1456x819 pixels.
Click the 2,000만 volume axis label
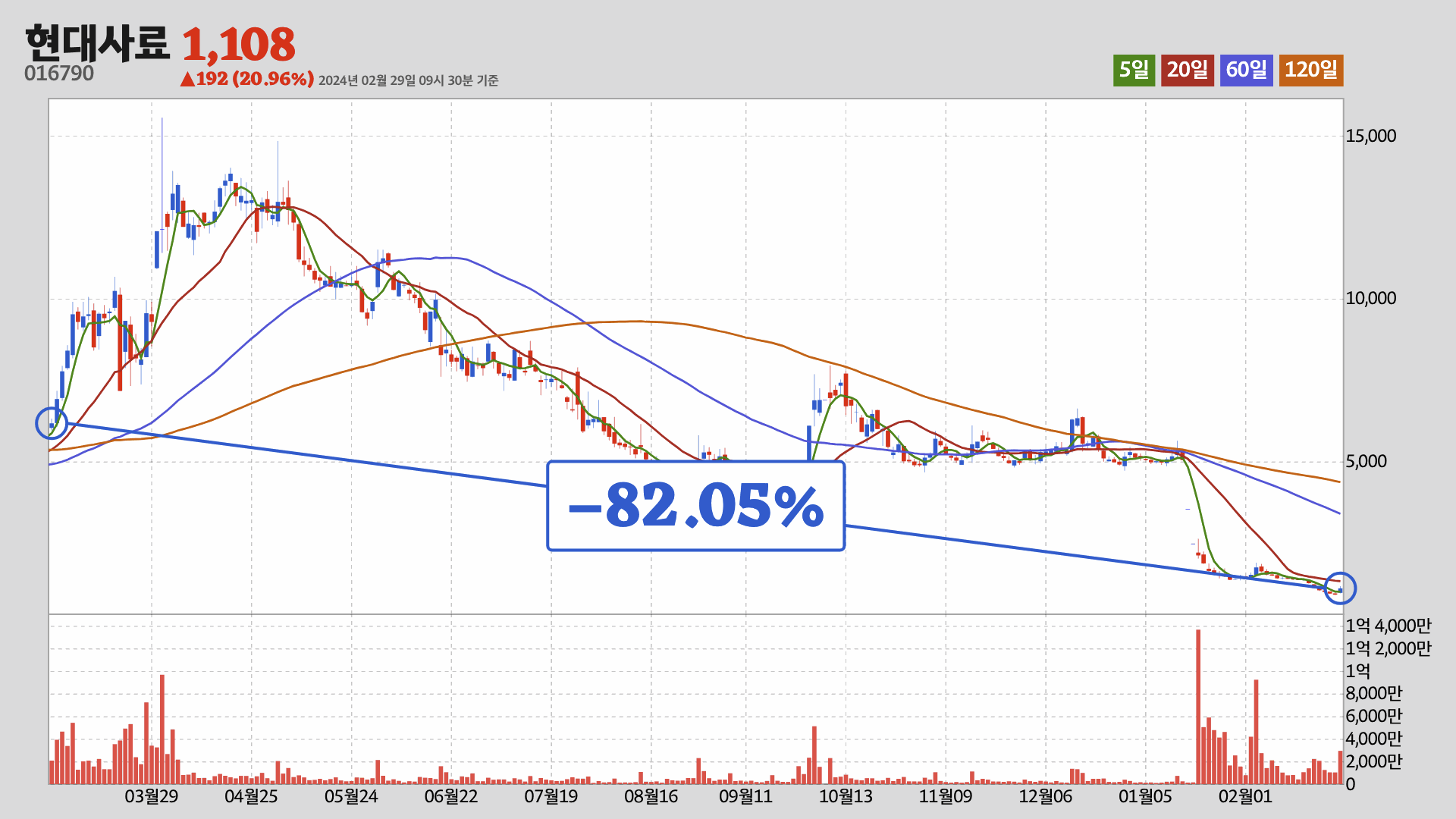pyautogui.click(x=1374, y=761)
